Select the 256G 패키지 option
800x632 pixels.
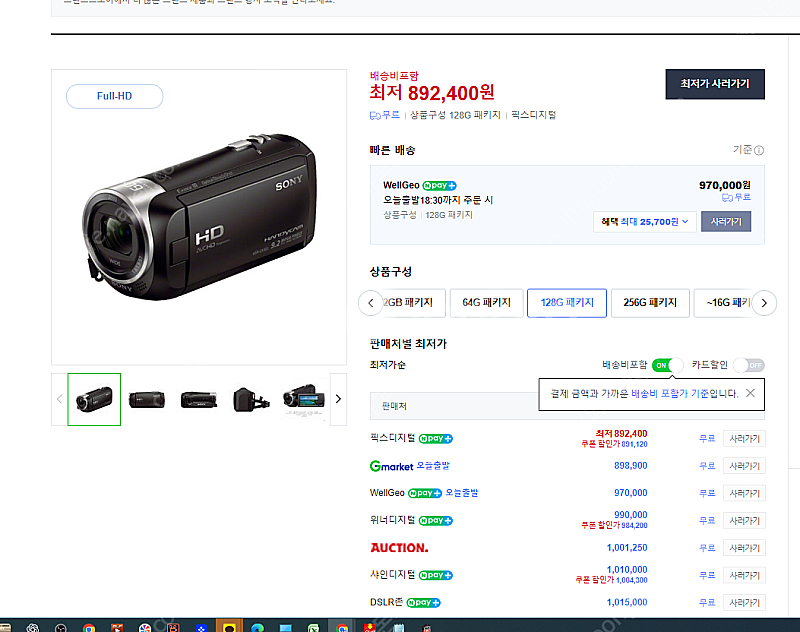650,302
